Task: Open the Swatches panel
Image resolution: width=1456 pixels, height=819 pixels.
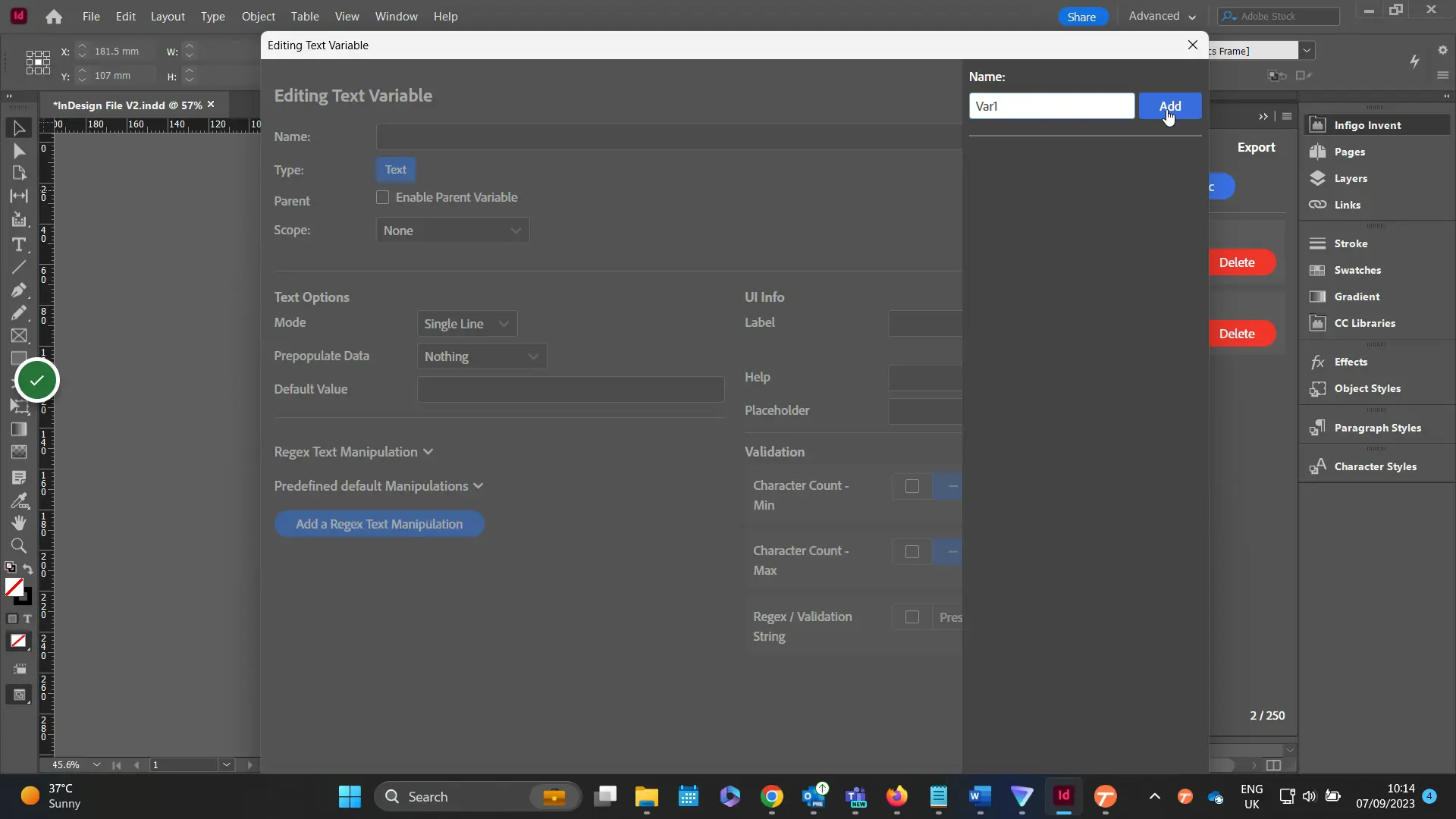Action: click(x=1357, y=270)
